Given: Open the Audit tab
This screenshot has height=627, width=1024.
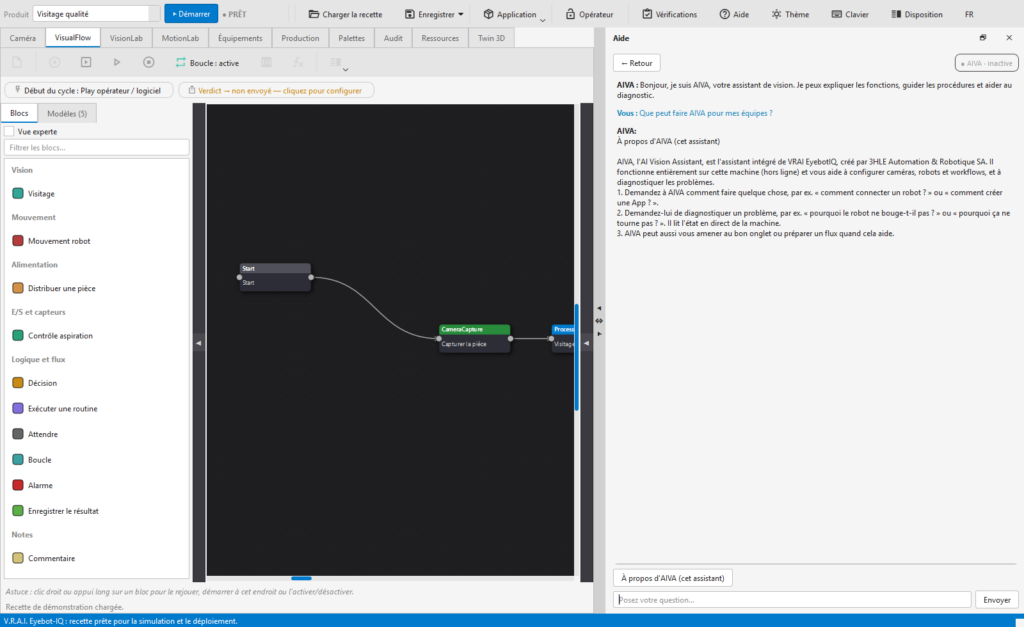Looking at the screenshot, I should click(392, 38).
